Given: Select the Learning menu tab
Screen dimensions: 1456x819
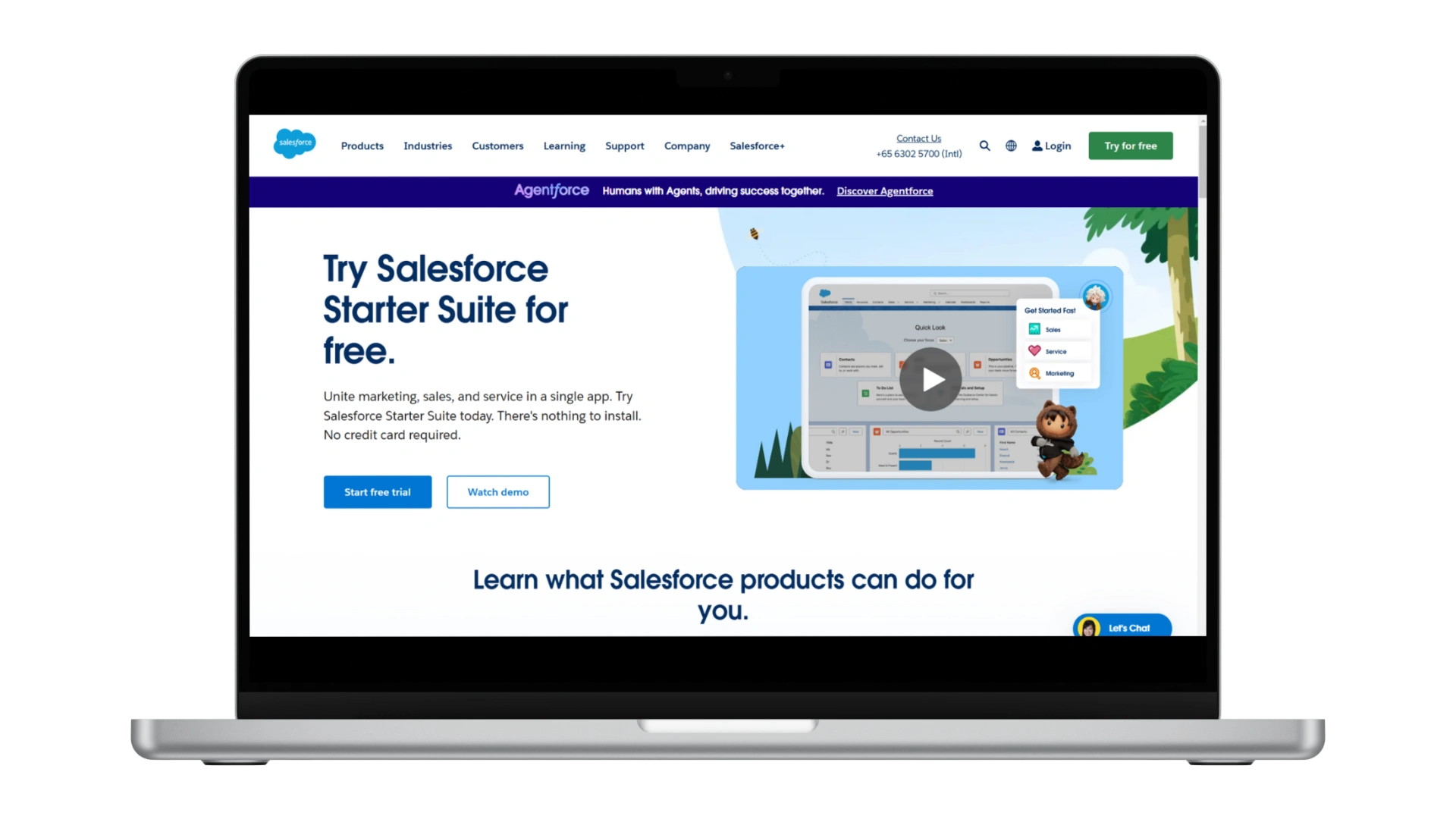Looking at the screenshot, I should coord(564,145).
